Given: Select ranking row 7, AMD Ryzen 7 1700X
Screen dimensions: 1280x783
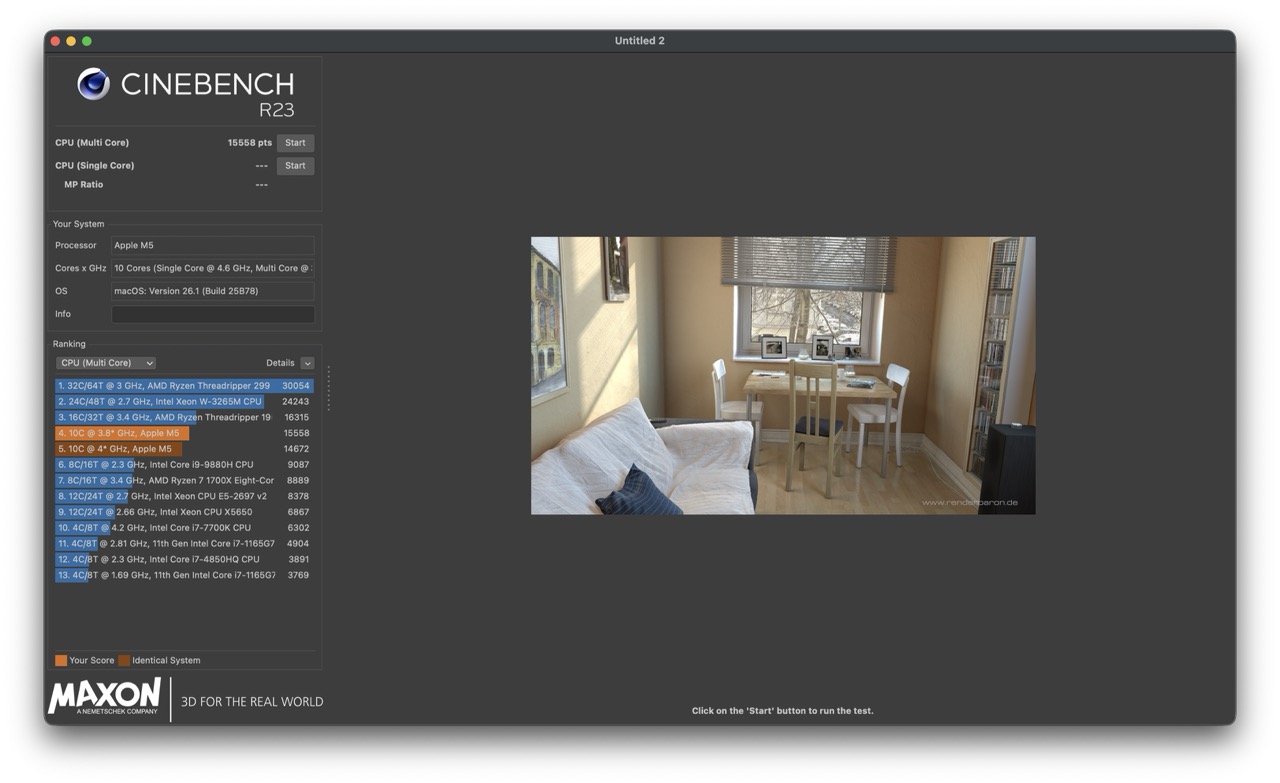Looking at the screenshot, I should 184,481.
